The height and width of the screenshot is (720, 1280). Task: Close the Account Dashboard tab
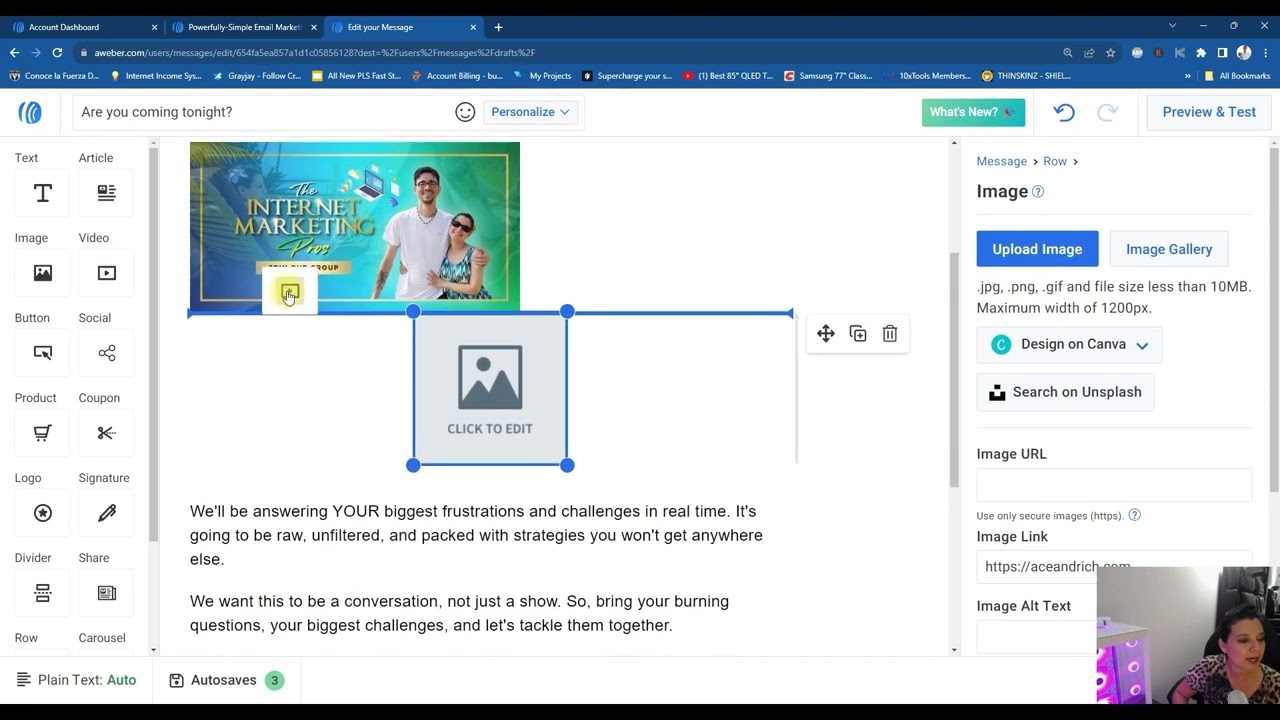[x=154, y=27]
